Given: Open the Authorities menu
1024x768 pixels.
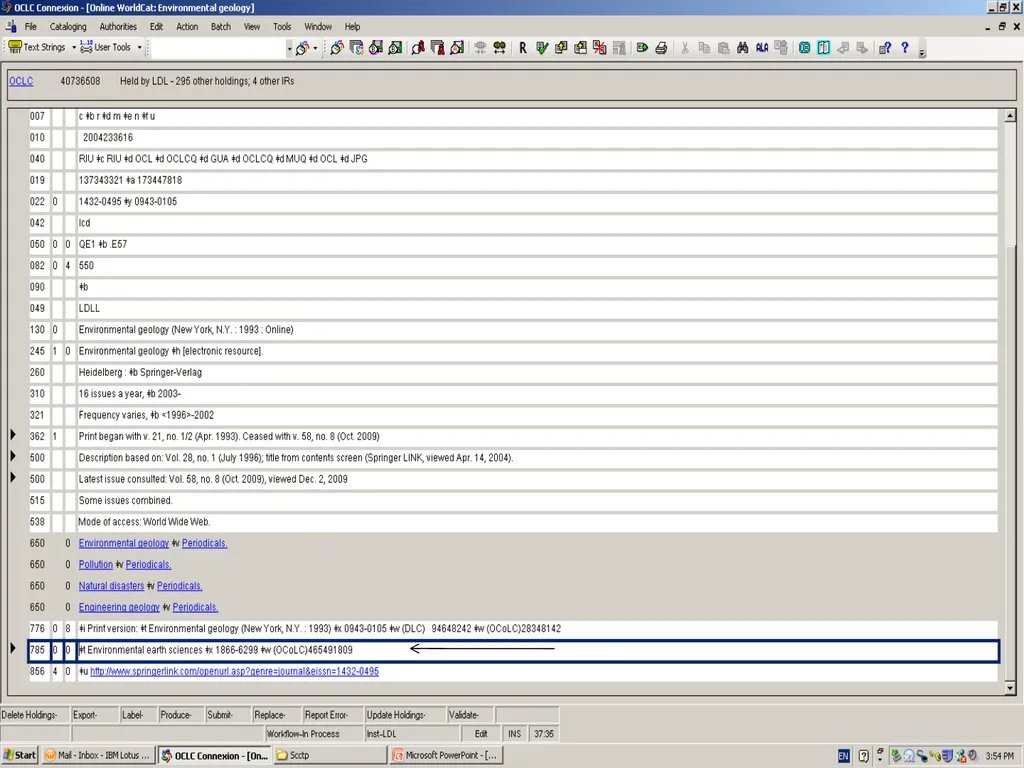Looking at the screenshot, I should [x=118, y=27].
